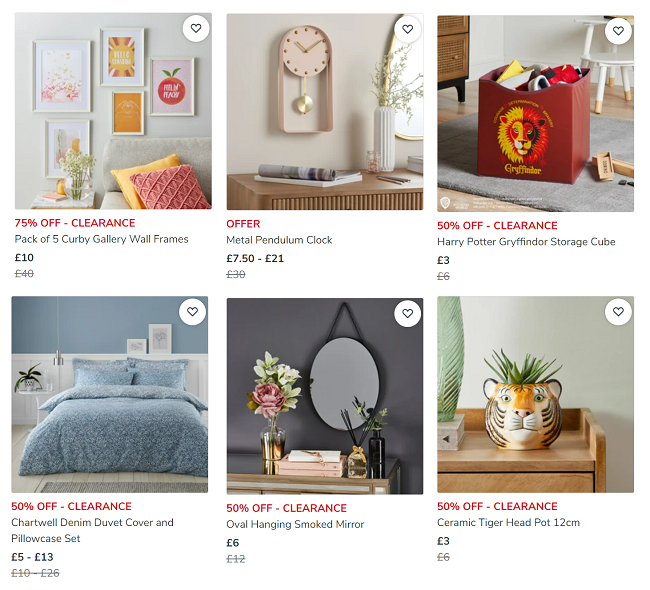This screenshot has width=650, height=590.
Task: View the blue duvet cover photo
Action: pyautogui.click(x=109, y=394)
